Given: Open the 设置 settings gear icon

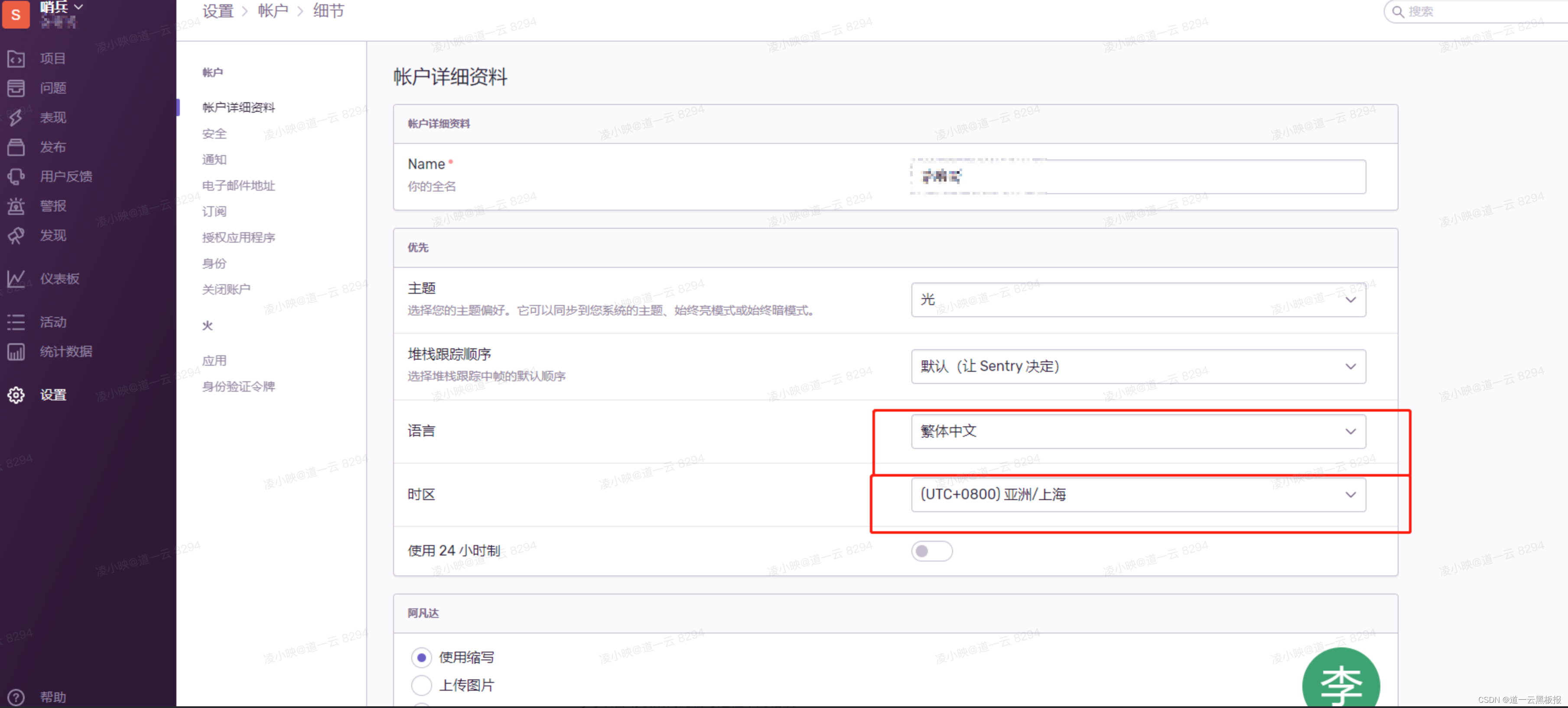Looking at the screenshot, I should tap(16, 394).
